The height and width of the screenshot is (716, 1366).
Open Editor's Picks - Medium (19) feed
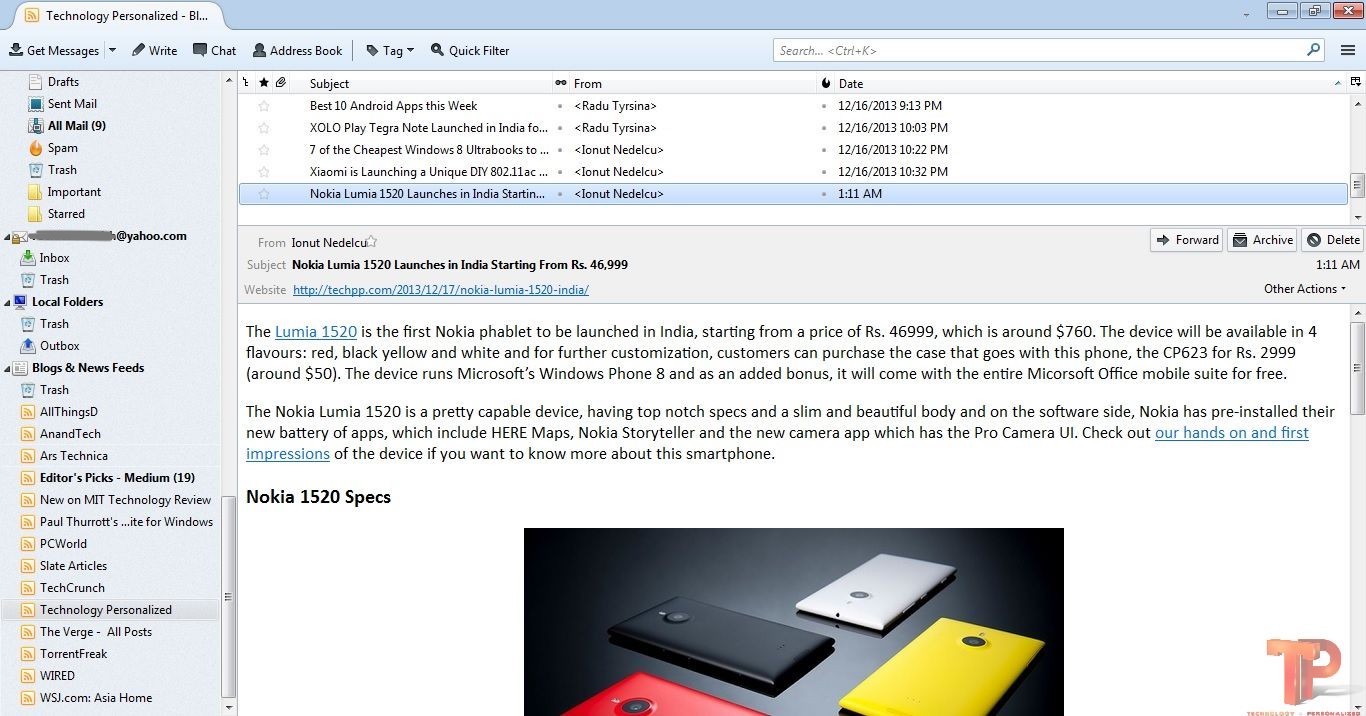(117, 477)
